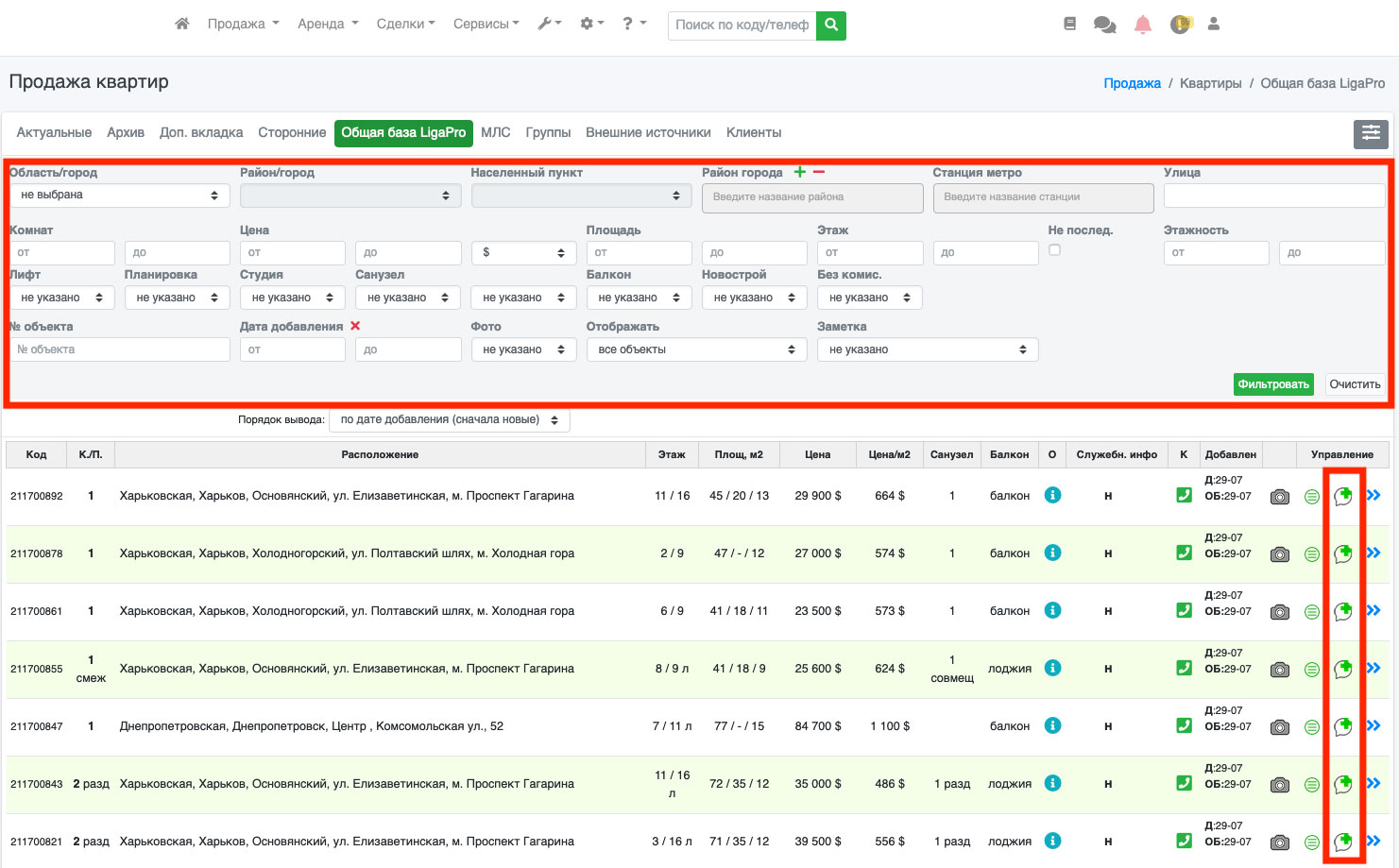Open the notifications bell icon

point(1143,25)
